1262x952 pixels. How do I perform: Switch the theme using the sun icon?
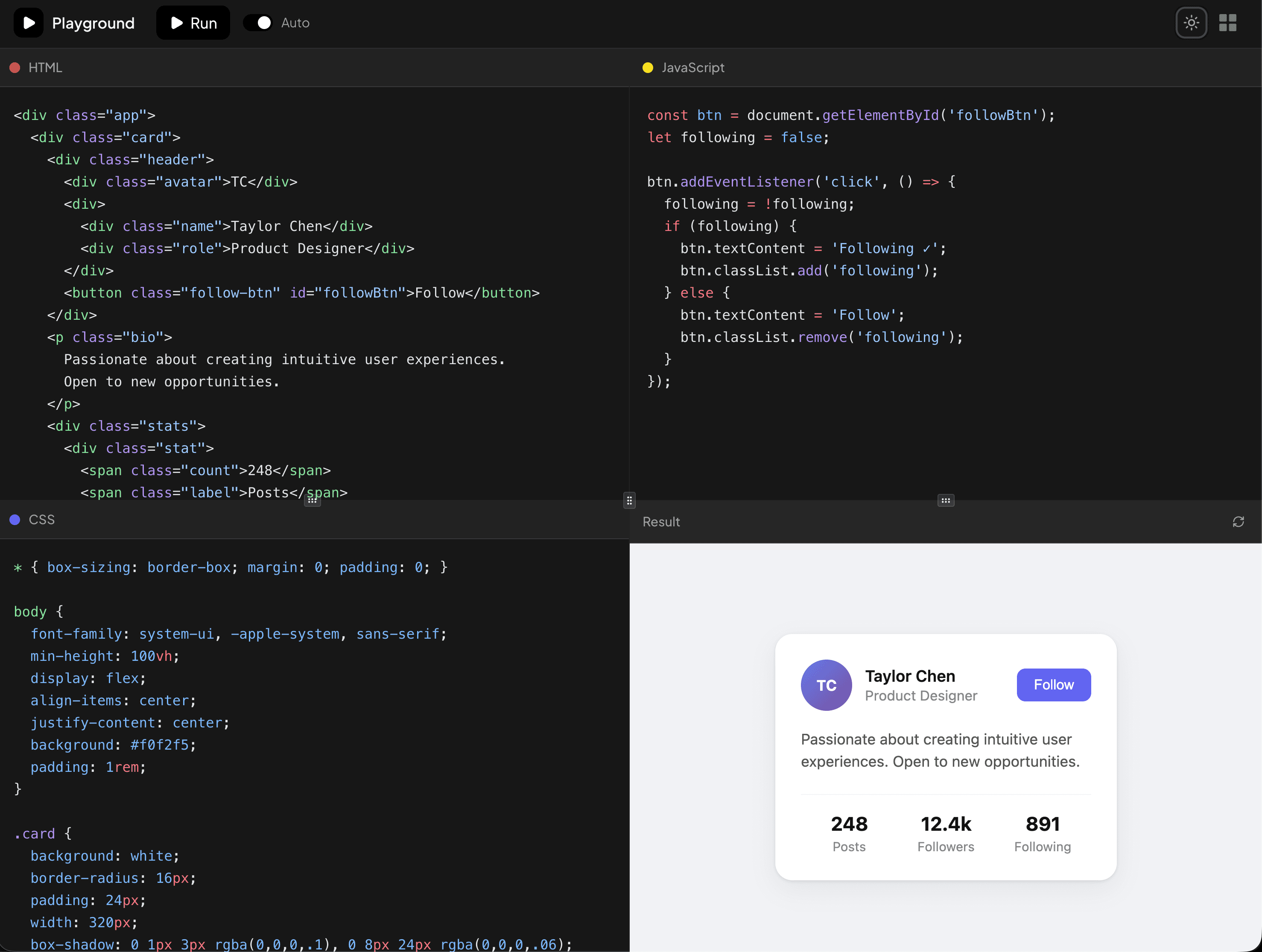[x=1191, y=23]
